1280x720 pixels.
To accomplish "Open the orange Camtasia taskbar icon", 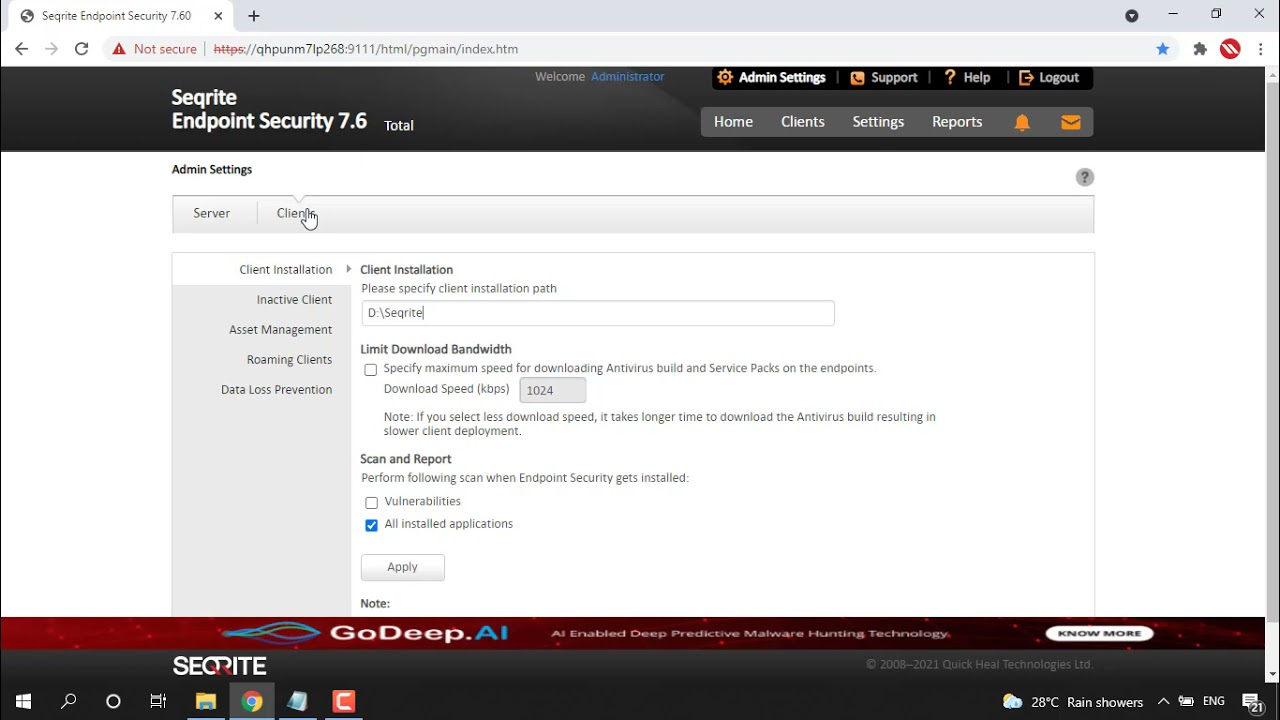I will click(344, 701).
